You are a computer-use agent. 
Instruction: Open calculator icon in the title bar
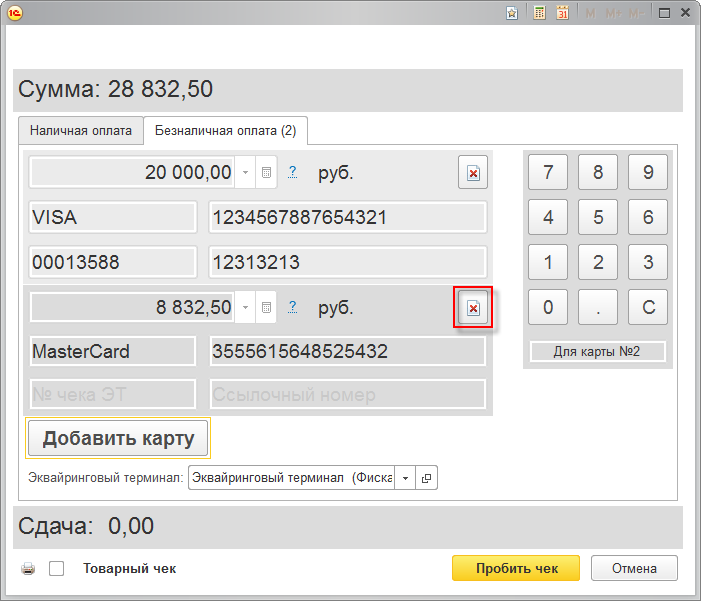[539, 13]
